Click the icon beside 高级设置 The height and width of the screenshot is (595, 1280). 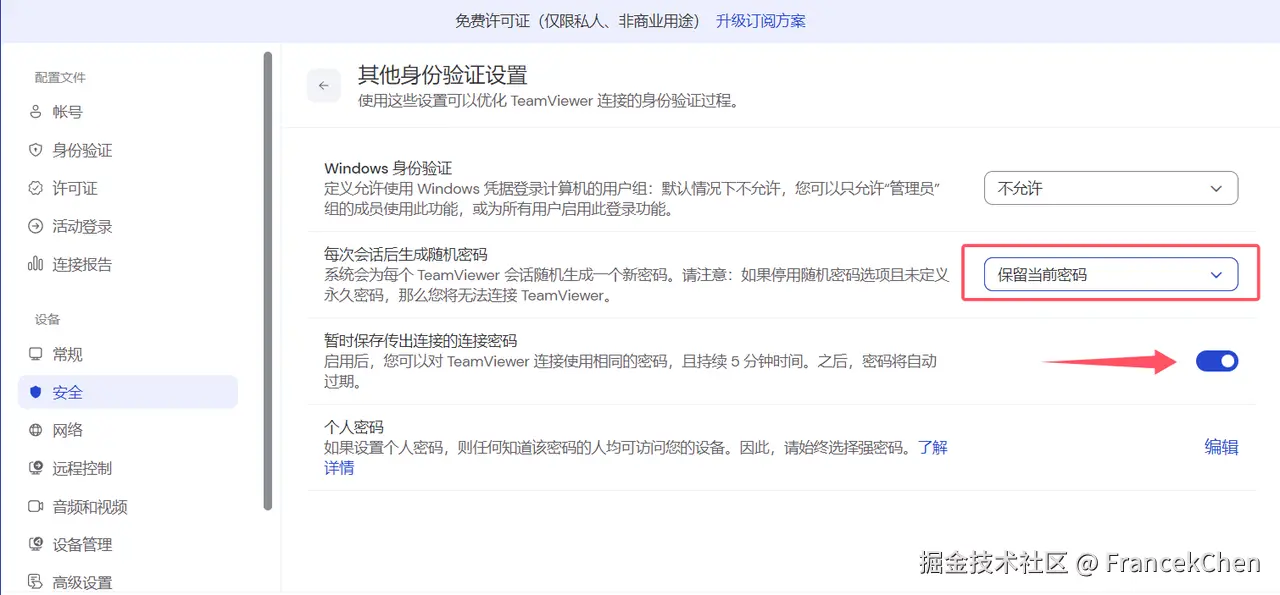(36, 582)
